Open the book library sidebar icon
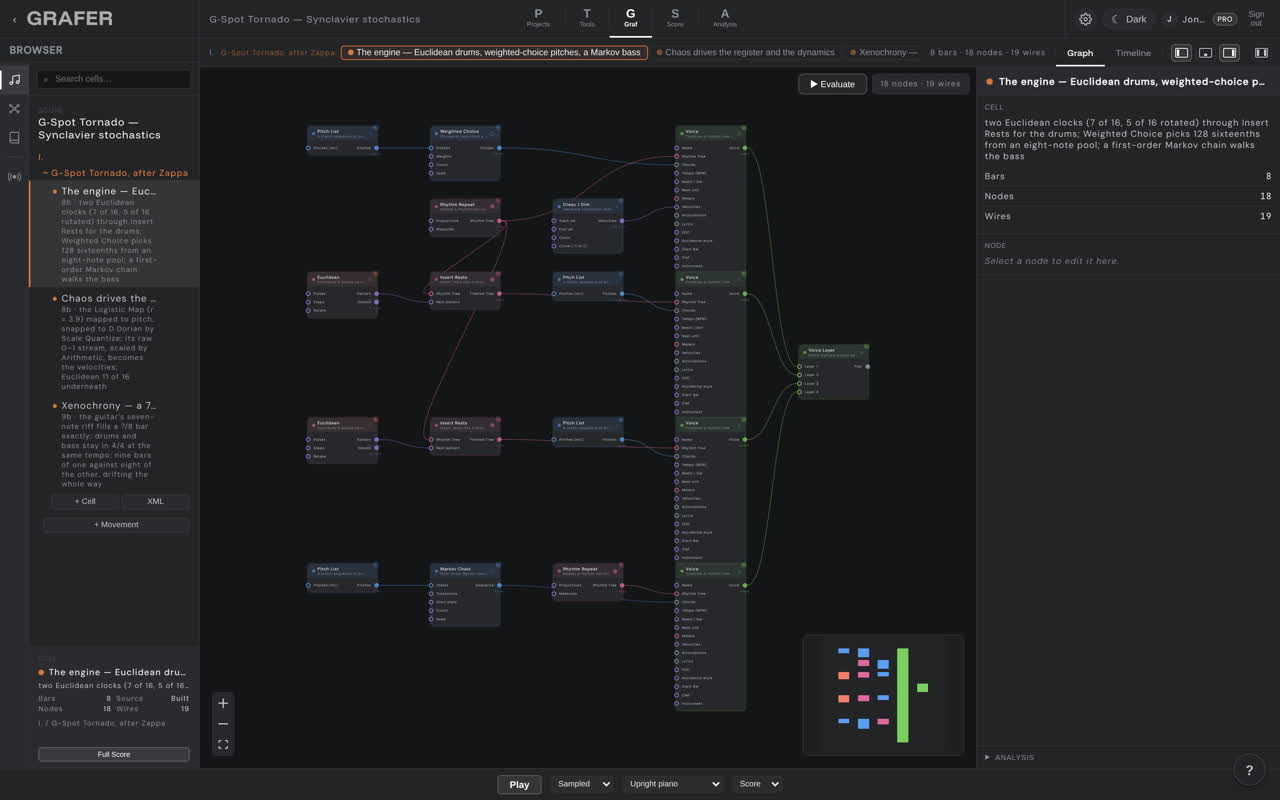This screenshot has width=1280, height=800. (x=14, y=138)
